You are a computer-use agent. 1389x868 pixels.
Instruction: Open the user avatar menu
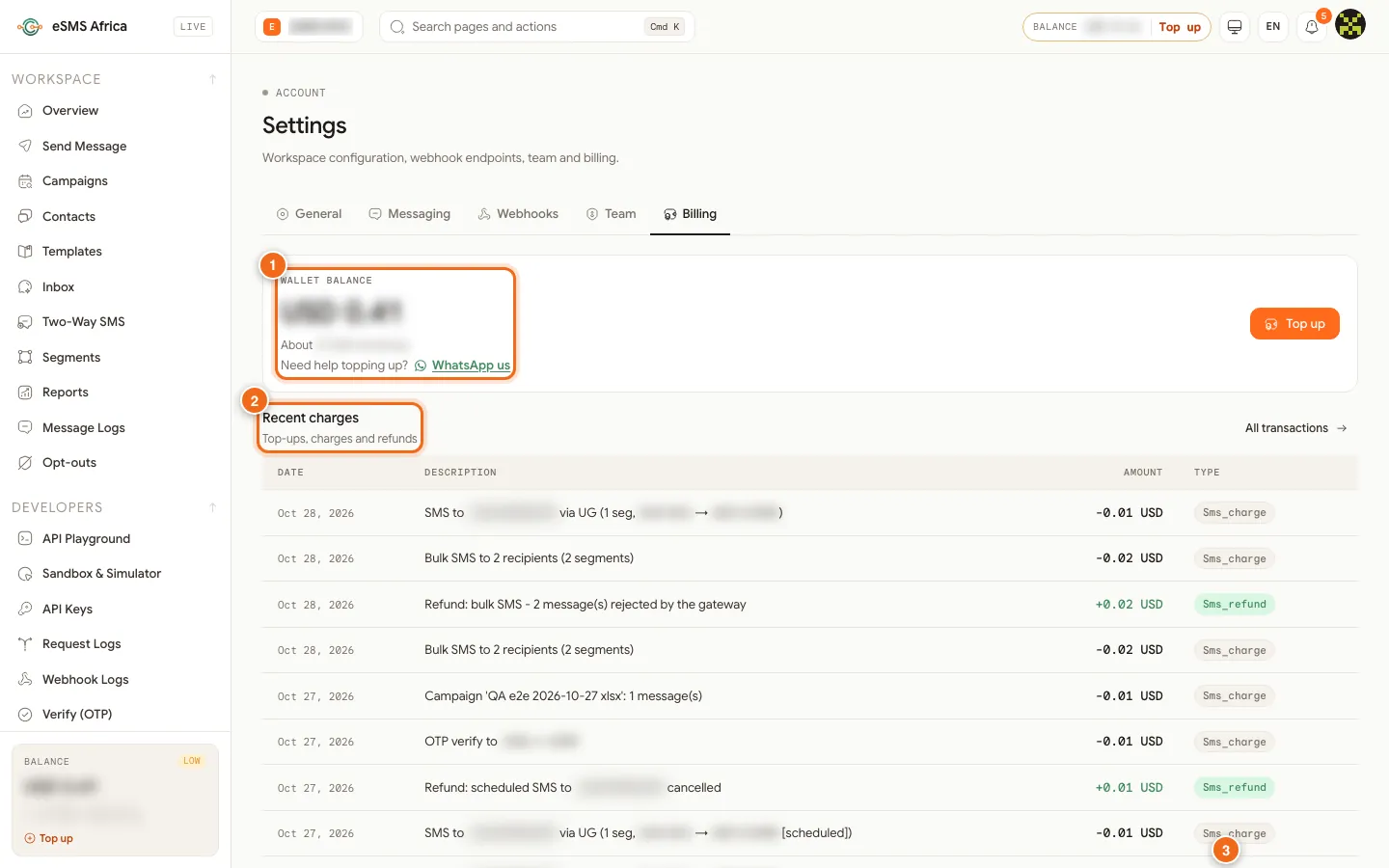[x=1350, y=24]
